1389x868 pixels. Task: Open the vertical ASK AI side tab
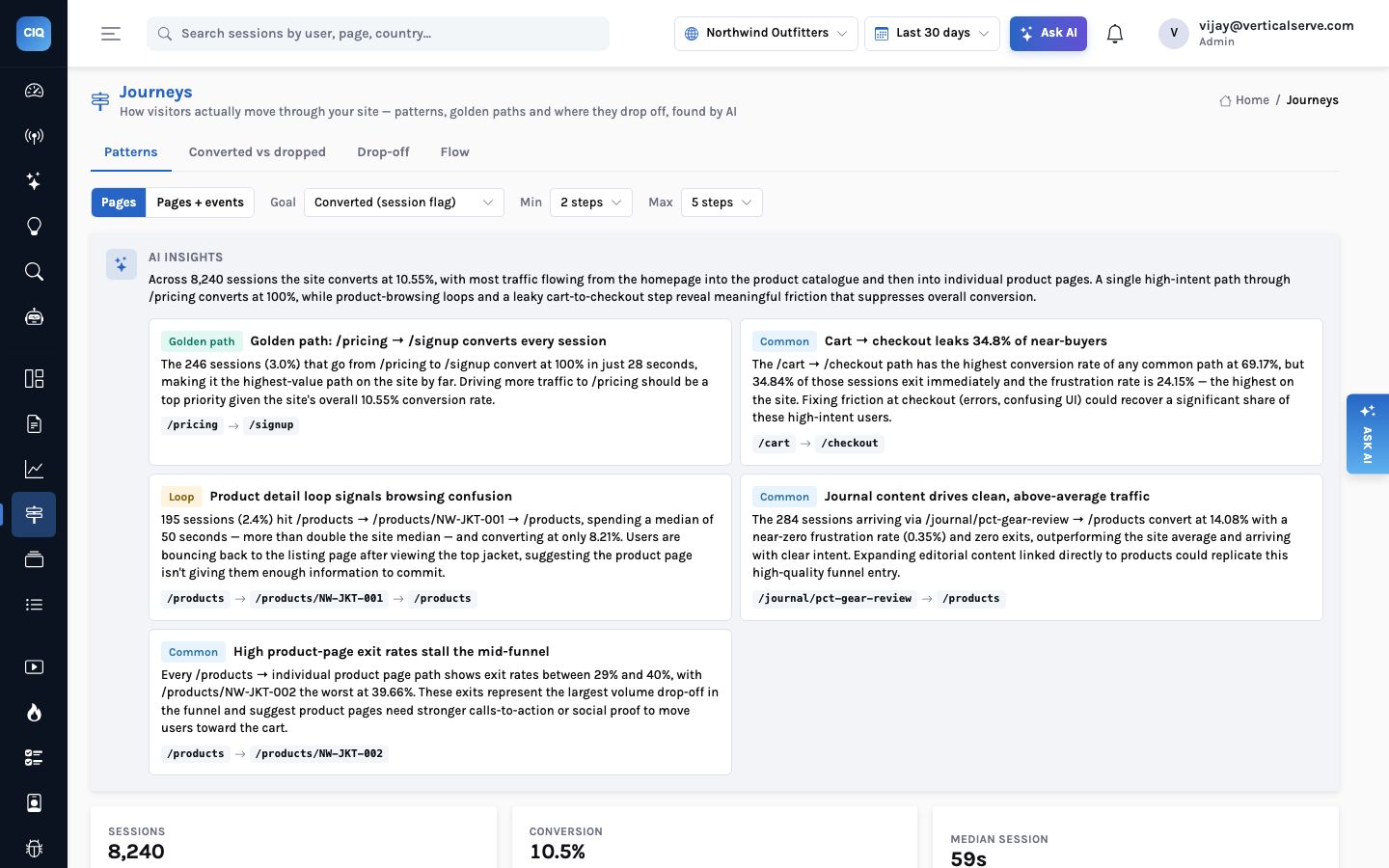point(1368,434)
